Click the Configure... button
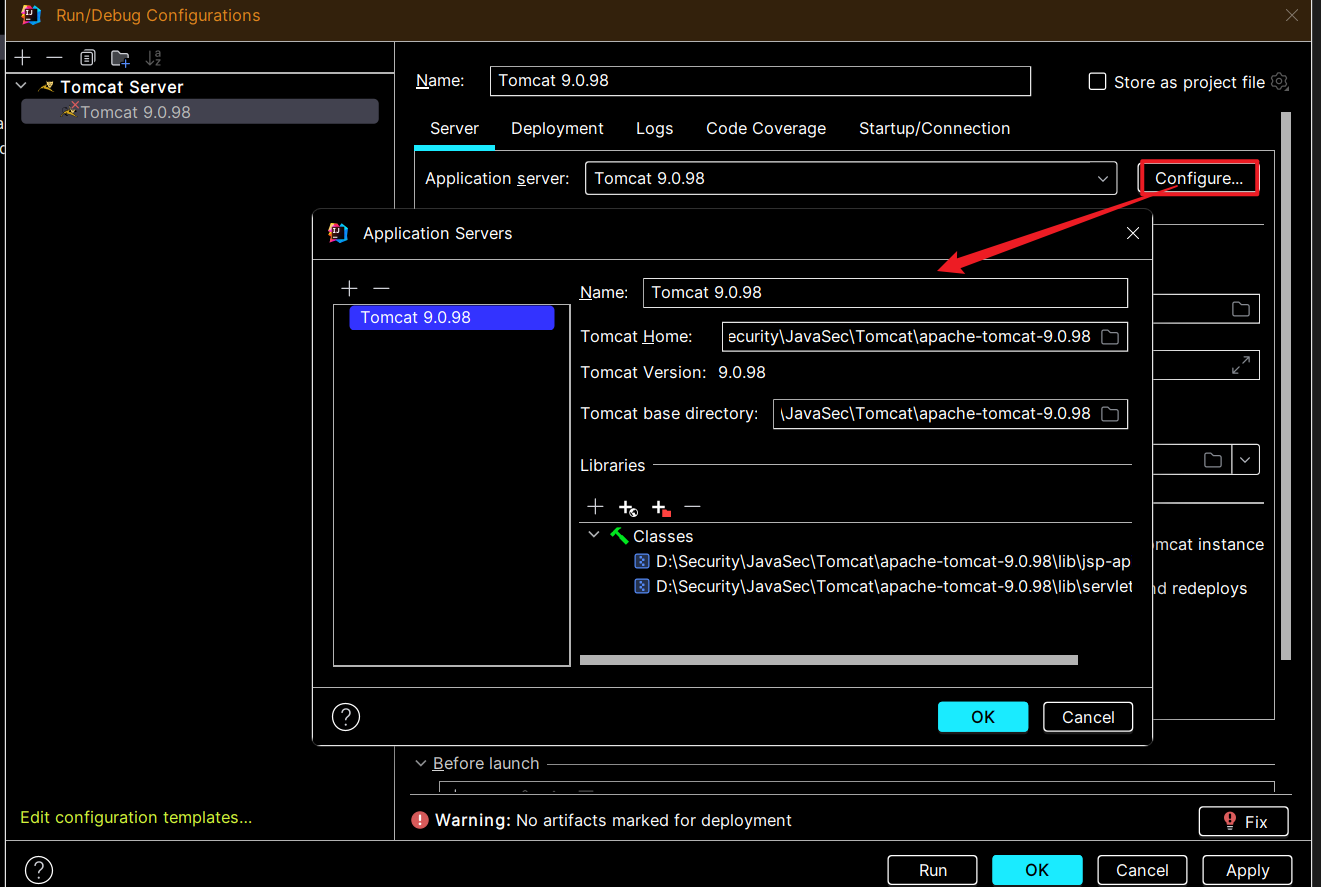 tap(1198, 178)
